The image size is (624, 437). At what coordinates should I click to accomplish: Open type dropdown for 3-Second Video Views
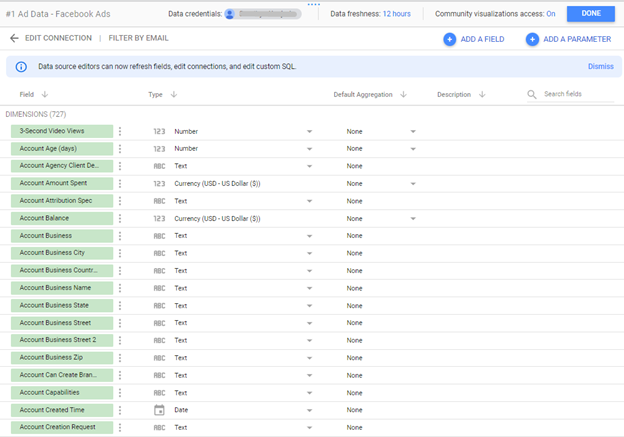(309, 131)
